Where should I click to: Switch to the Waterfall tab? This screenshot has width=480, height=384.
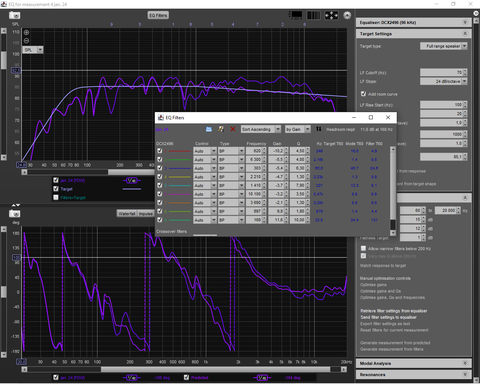127,213
